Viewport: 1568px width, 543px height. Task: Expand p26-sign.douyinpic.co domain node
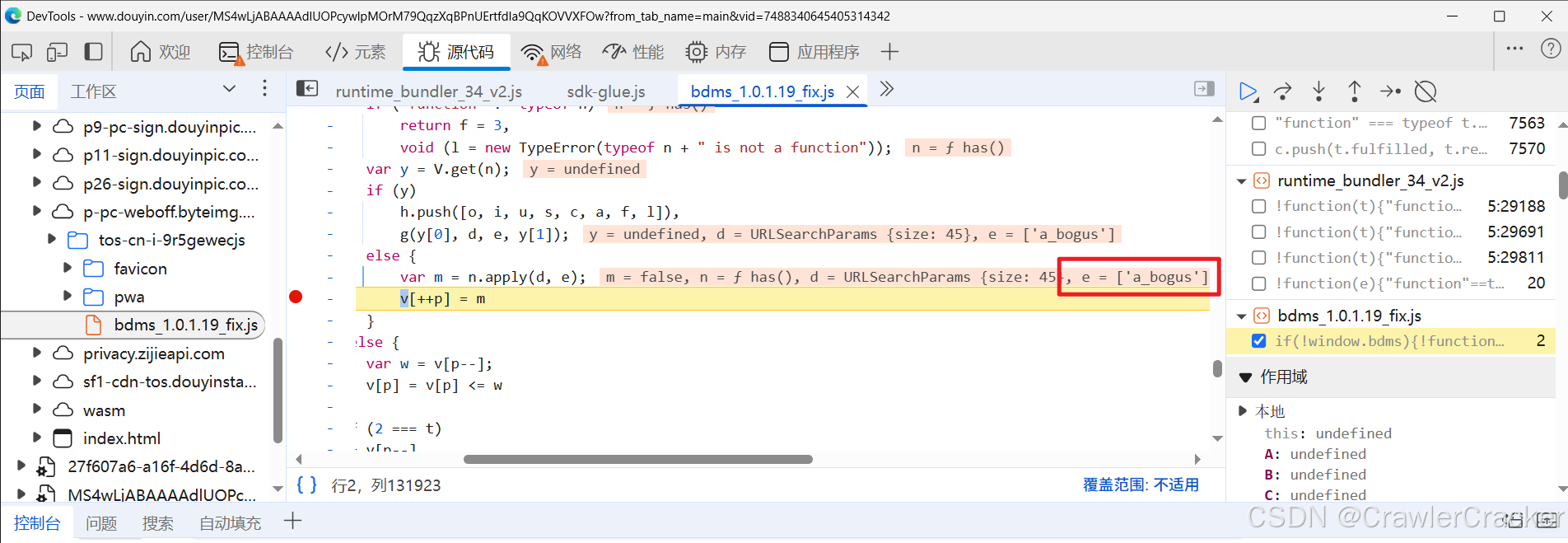[x=36, y=182]
